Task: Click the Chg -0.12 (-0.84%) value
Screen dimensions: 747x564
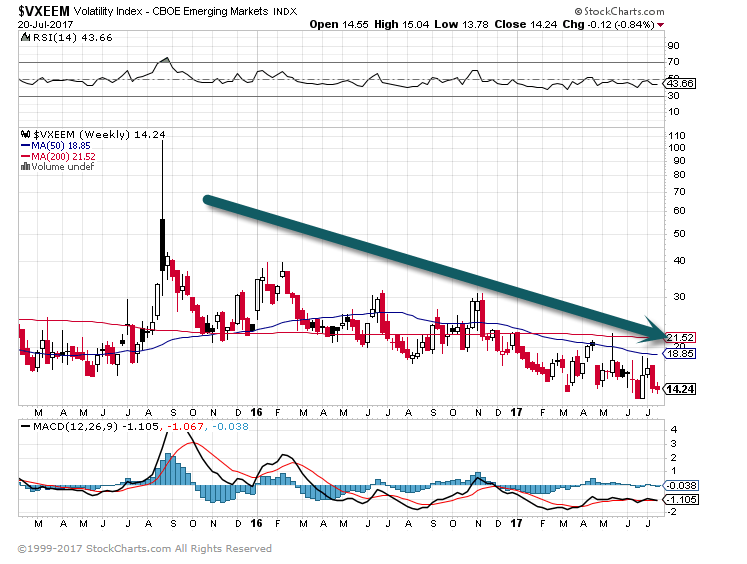Action: (608, 24)
